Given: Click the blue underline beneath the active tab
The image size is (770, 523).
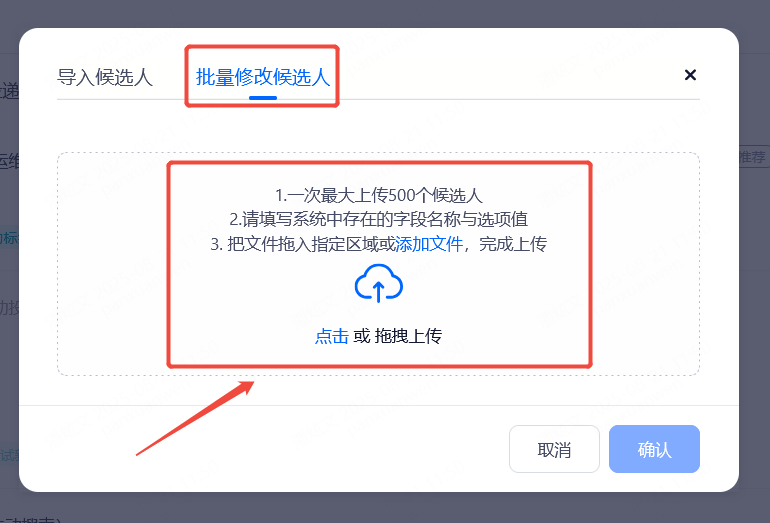Looking at the screenshot, I should pos(263,98).
